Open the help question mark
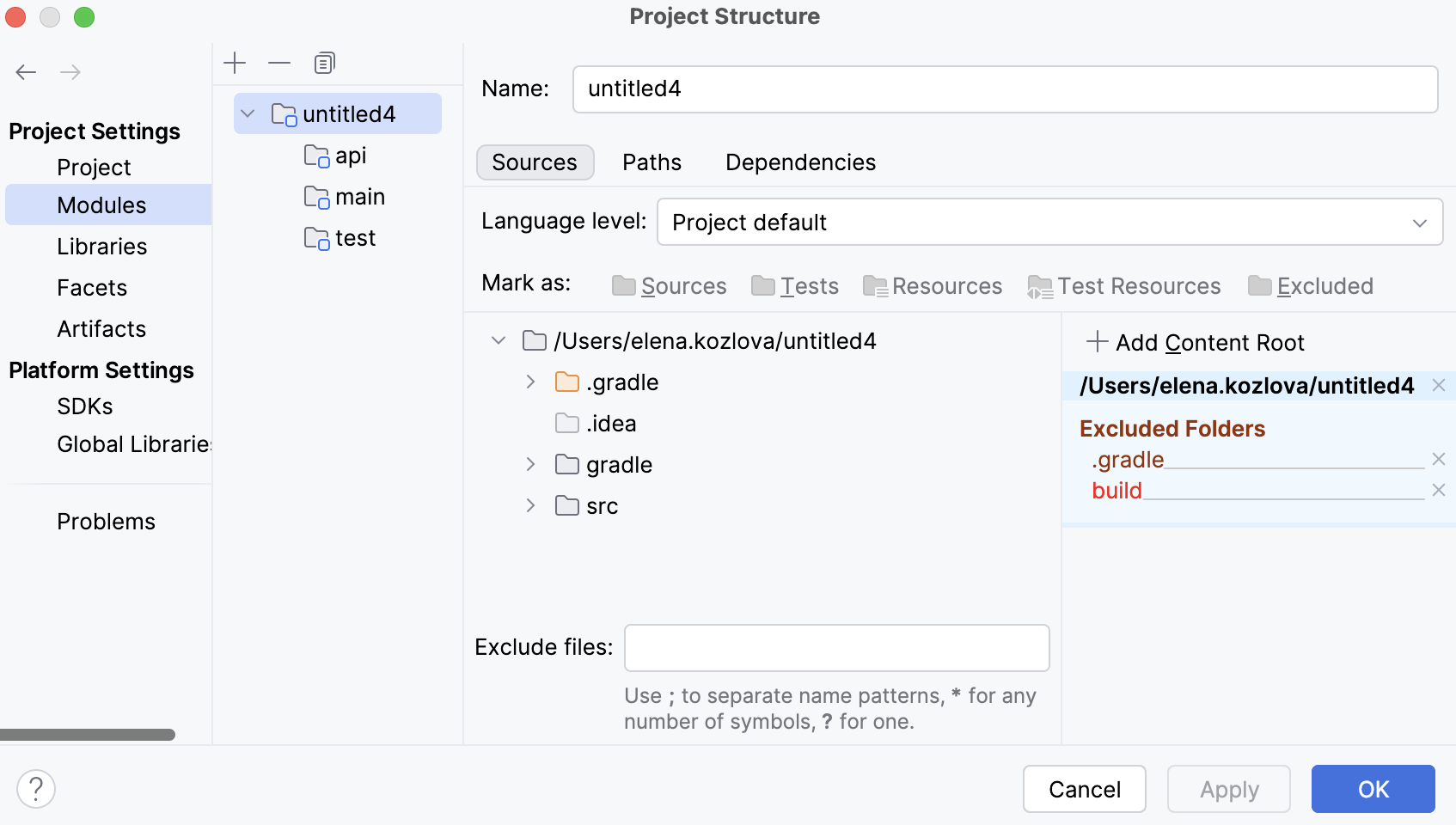 tap(36, 789)
